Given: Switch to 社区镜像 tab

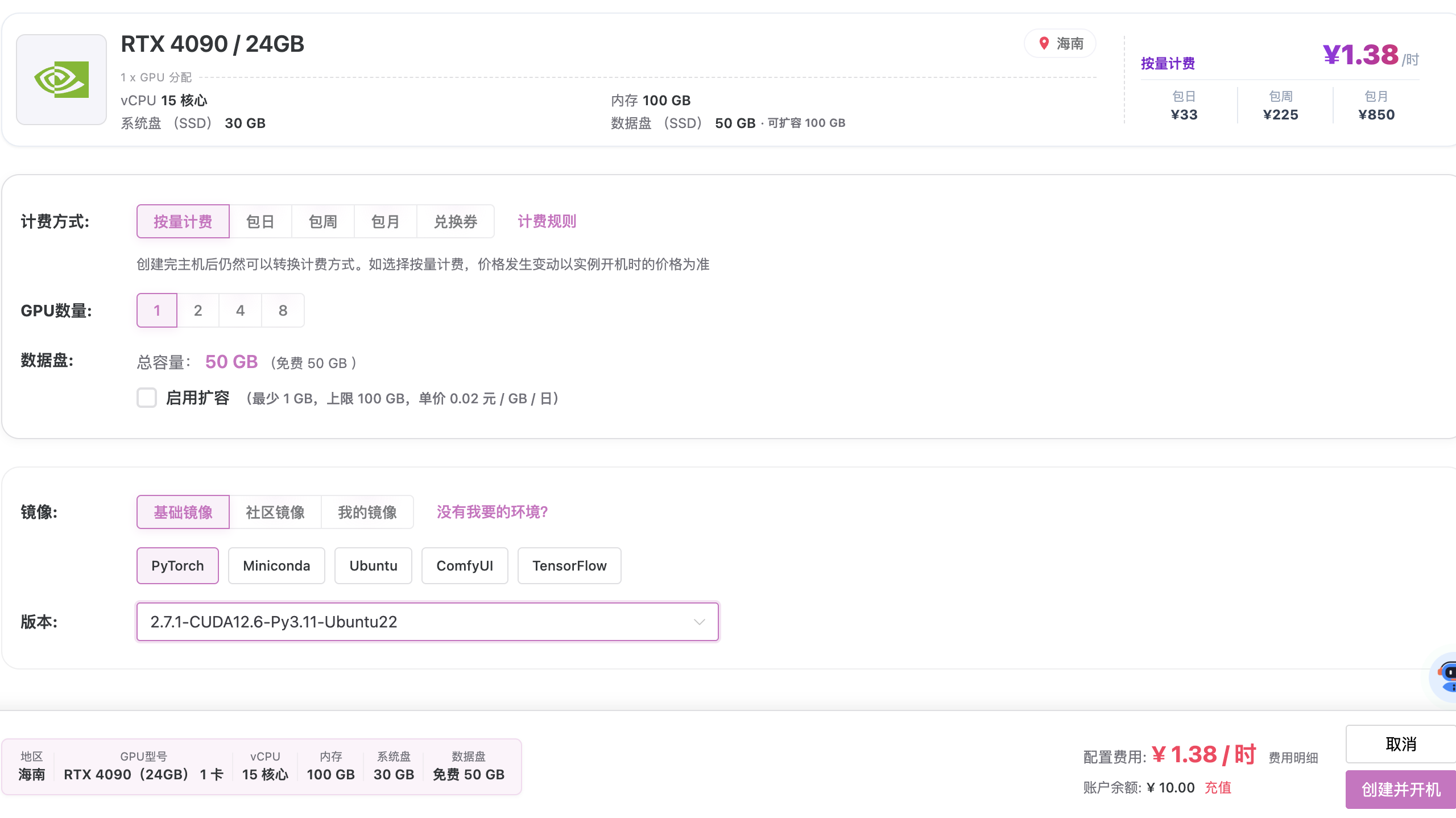Looking at the screenshot, I should (x=275, y=512).
